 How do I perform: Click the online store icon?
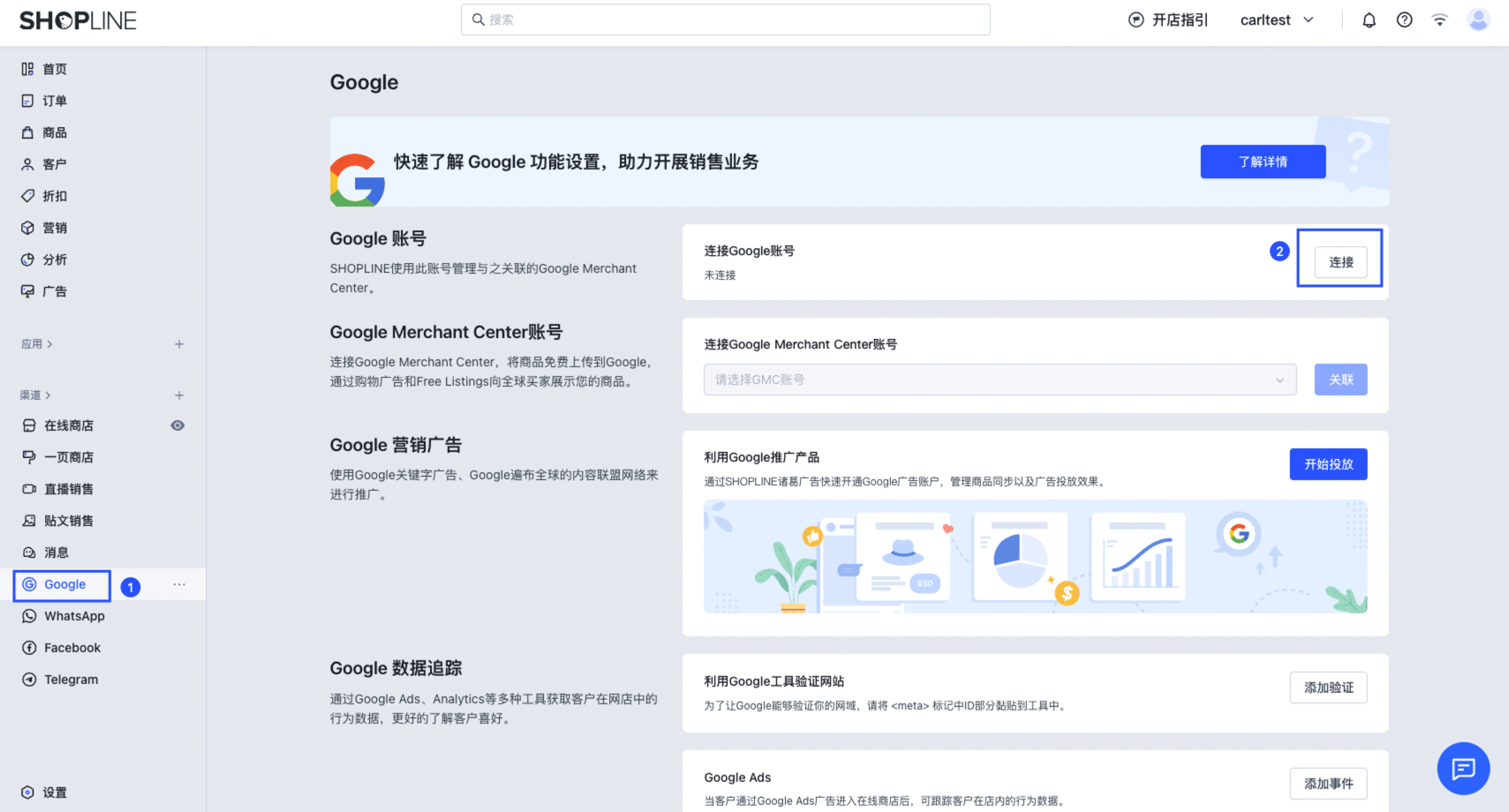point(29,425)
